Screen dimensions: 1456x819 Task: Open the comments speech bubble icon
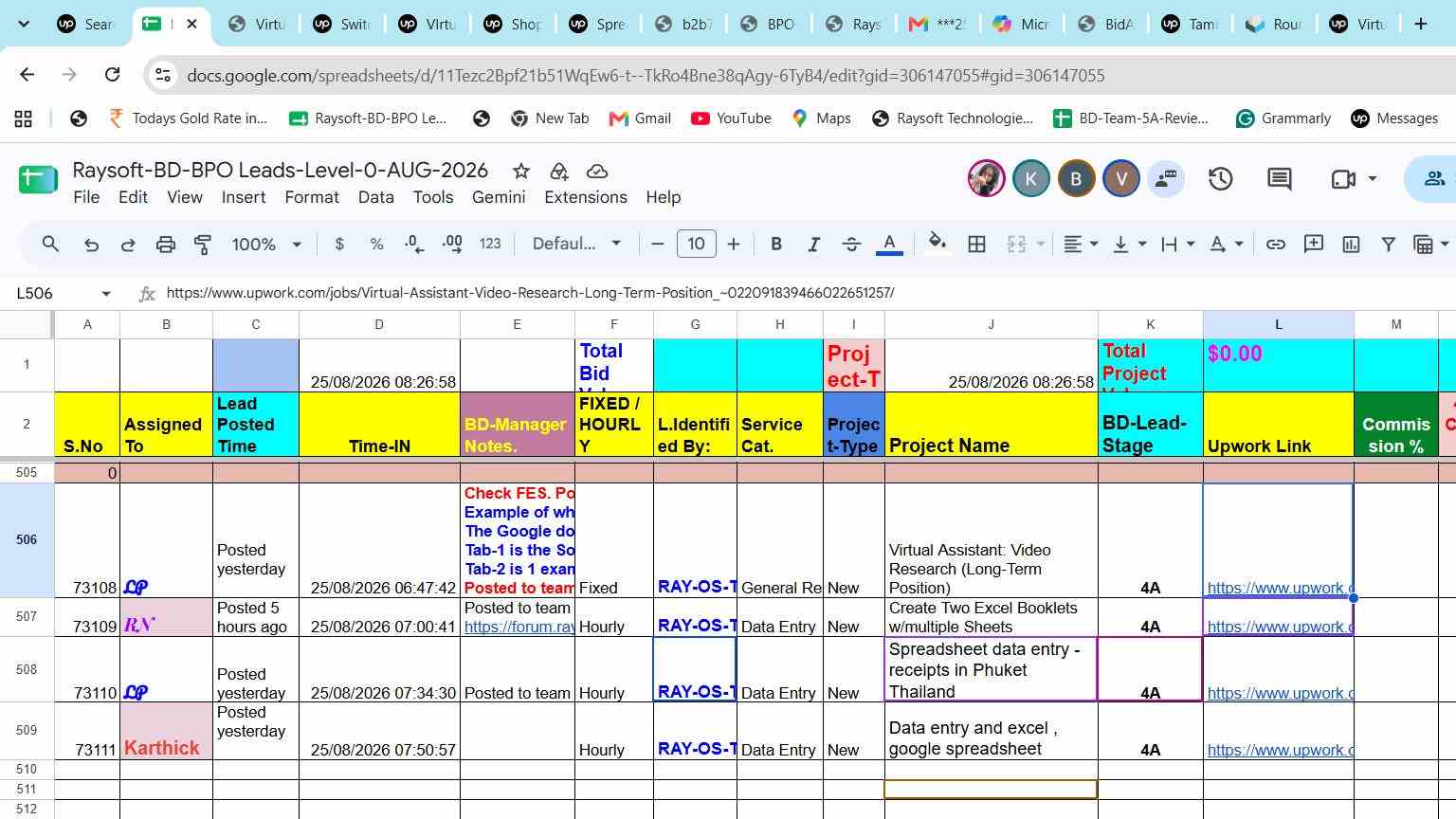coord(1280,178)
